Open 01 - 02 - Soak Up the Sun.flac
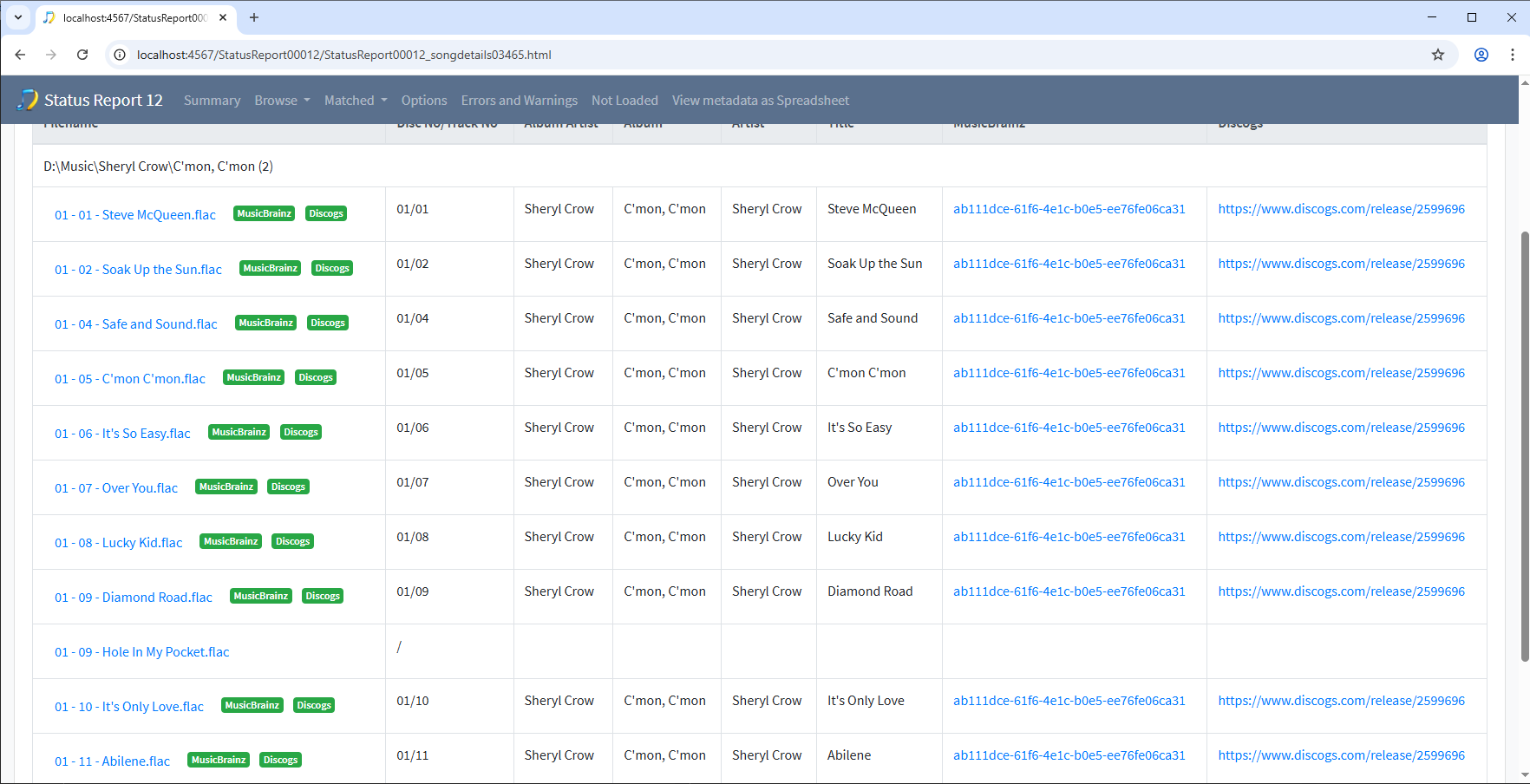1530x784 pixels. click(x=138, y=270)
